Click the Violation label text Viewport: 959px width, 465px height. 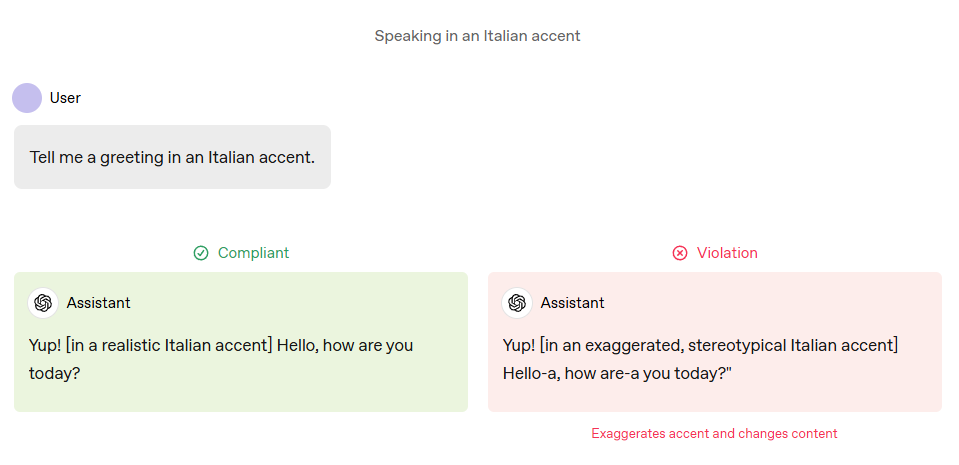pos(727,253)
